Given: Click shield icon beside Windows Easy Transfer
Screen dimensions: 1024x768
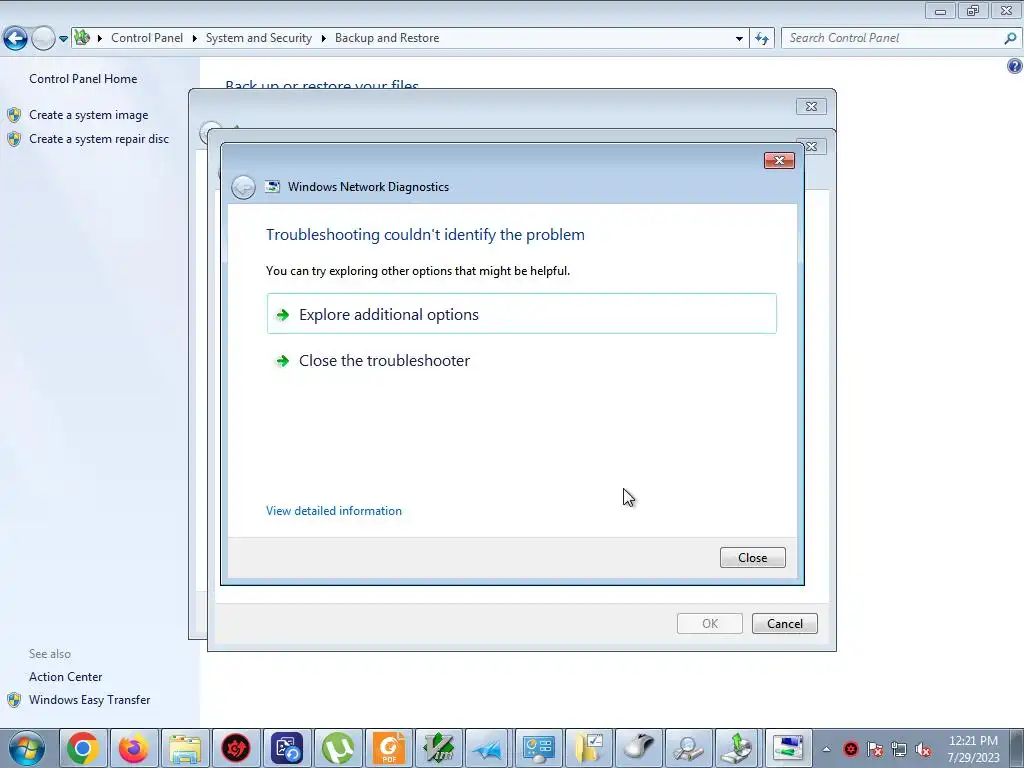Looking at the screenshot, I should (14, 700).
